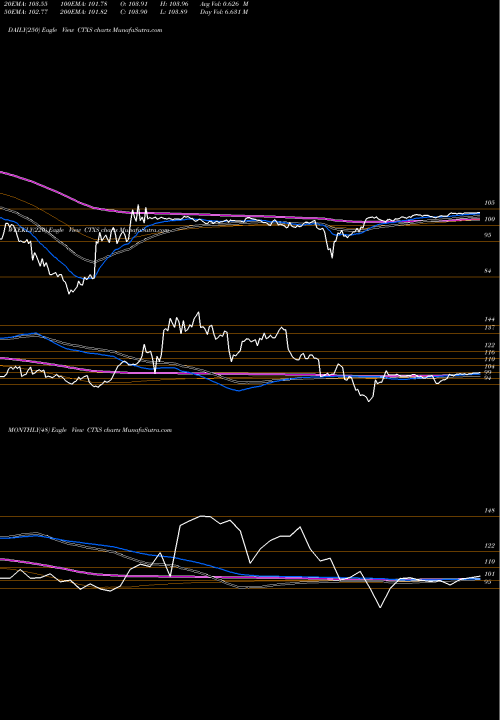Click the 110 price label on the monthly chart
Viewport: 500px width, 720px height.
pyautogui.click(x=489, y=562)
